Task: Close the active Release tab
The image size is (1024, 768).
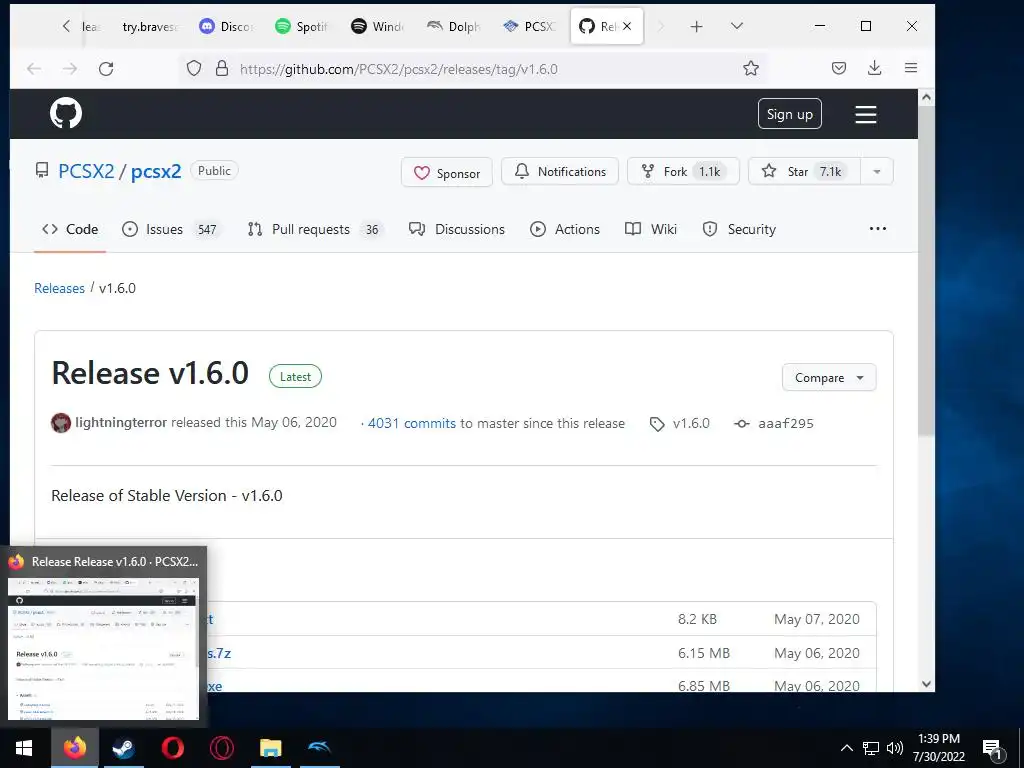Action: click(x=627, y=26)
